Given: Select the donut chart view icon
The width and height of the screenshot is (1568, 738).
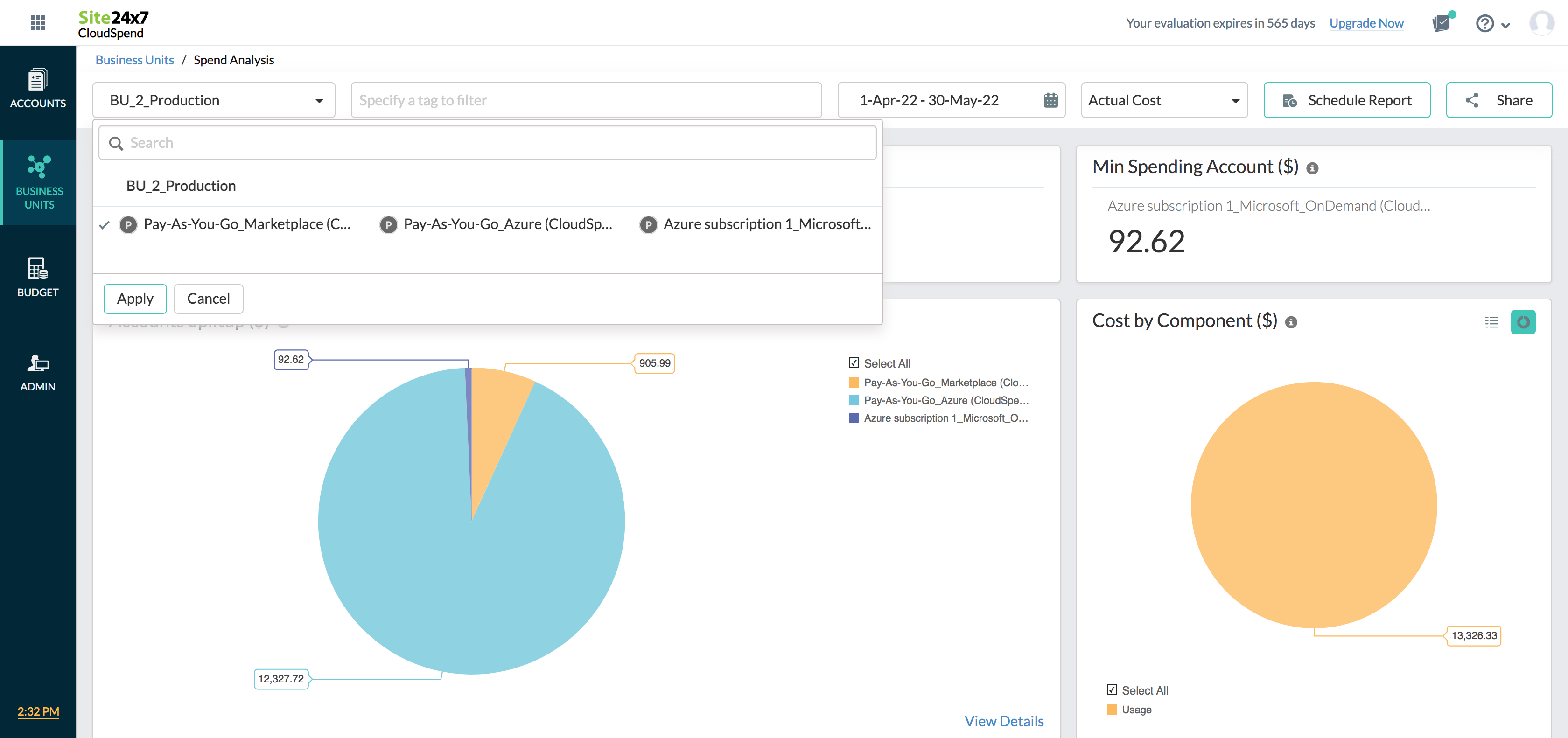Looking at the screenshot, I should click(x=1523, y=322).
